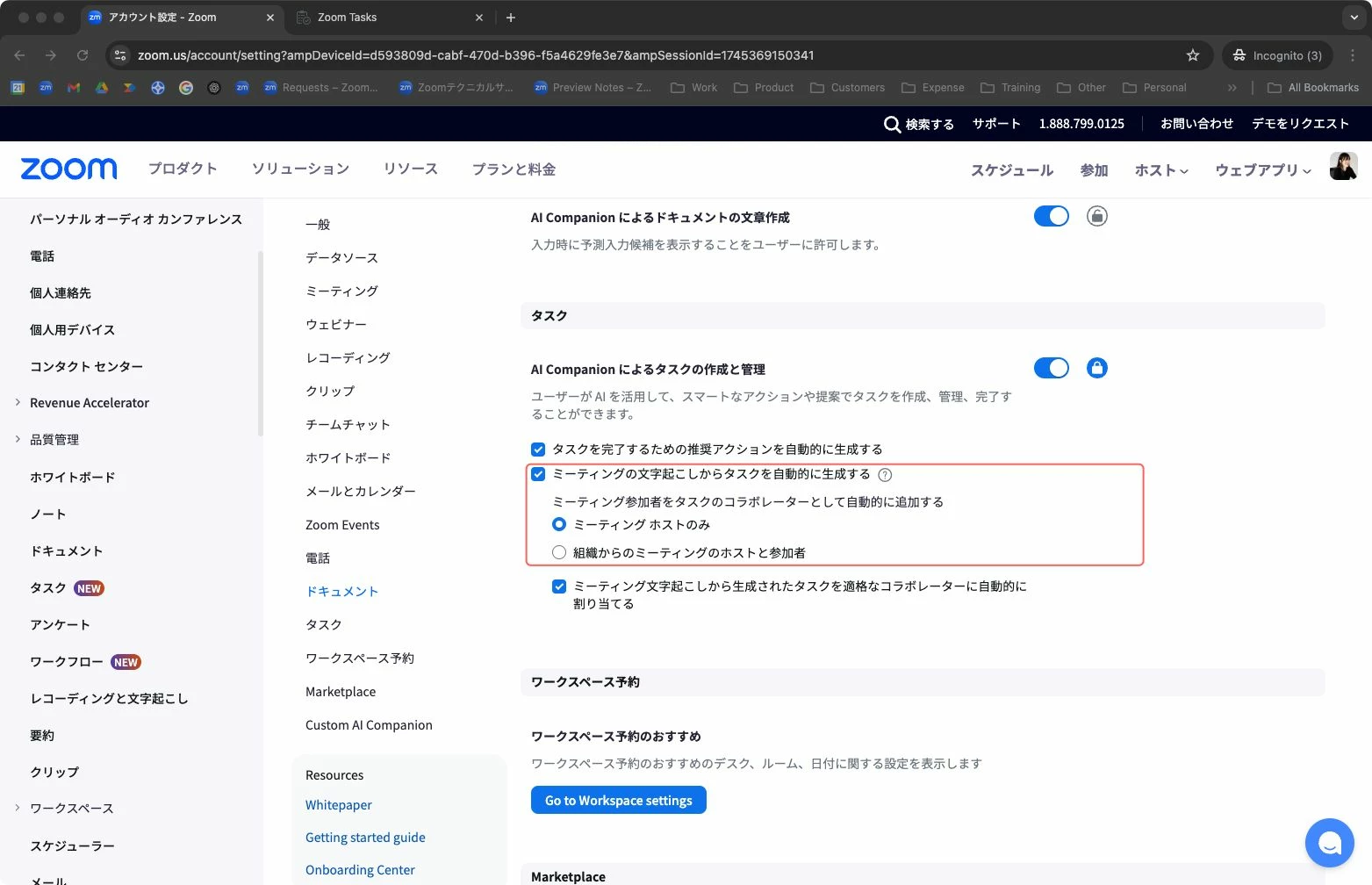
Task: Expand the ワークスペース sidebar item
Action: (x=18, y=808)
